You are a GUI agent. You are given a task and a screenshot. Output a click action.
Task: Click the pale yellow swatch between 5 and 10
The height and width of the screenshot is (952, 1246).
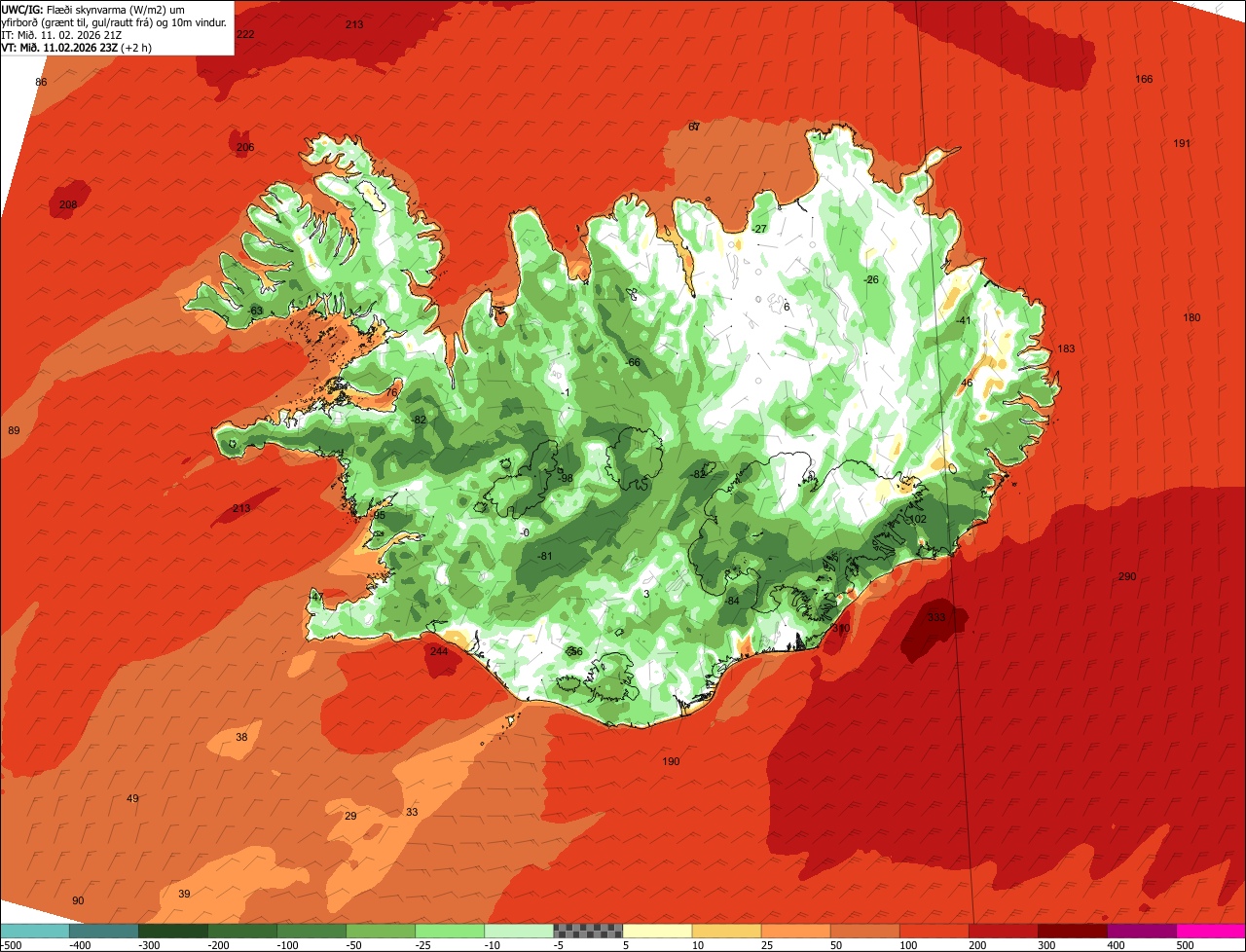(657, 931)
